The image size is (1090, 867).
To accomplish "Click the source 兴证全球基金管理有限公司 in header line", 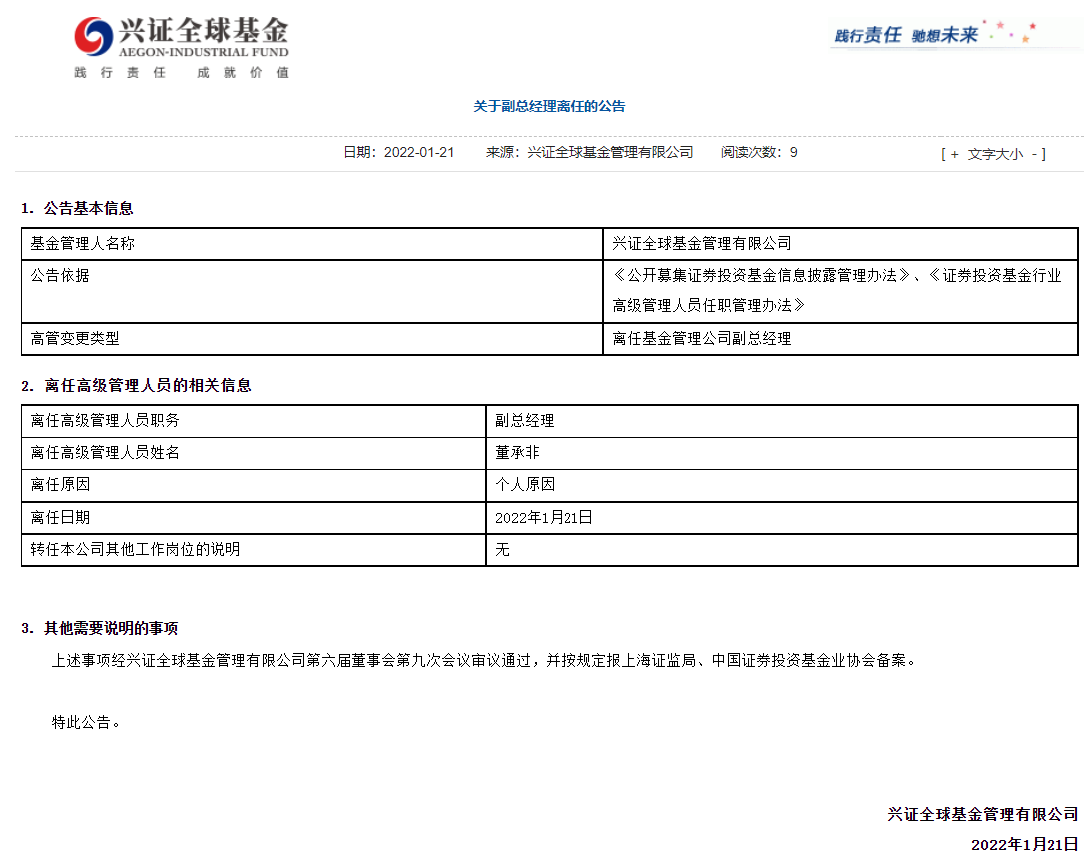I will point(610,152).
